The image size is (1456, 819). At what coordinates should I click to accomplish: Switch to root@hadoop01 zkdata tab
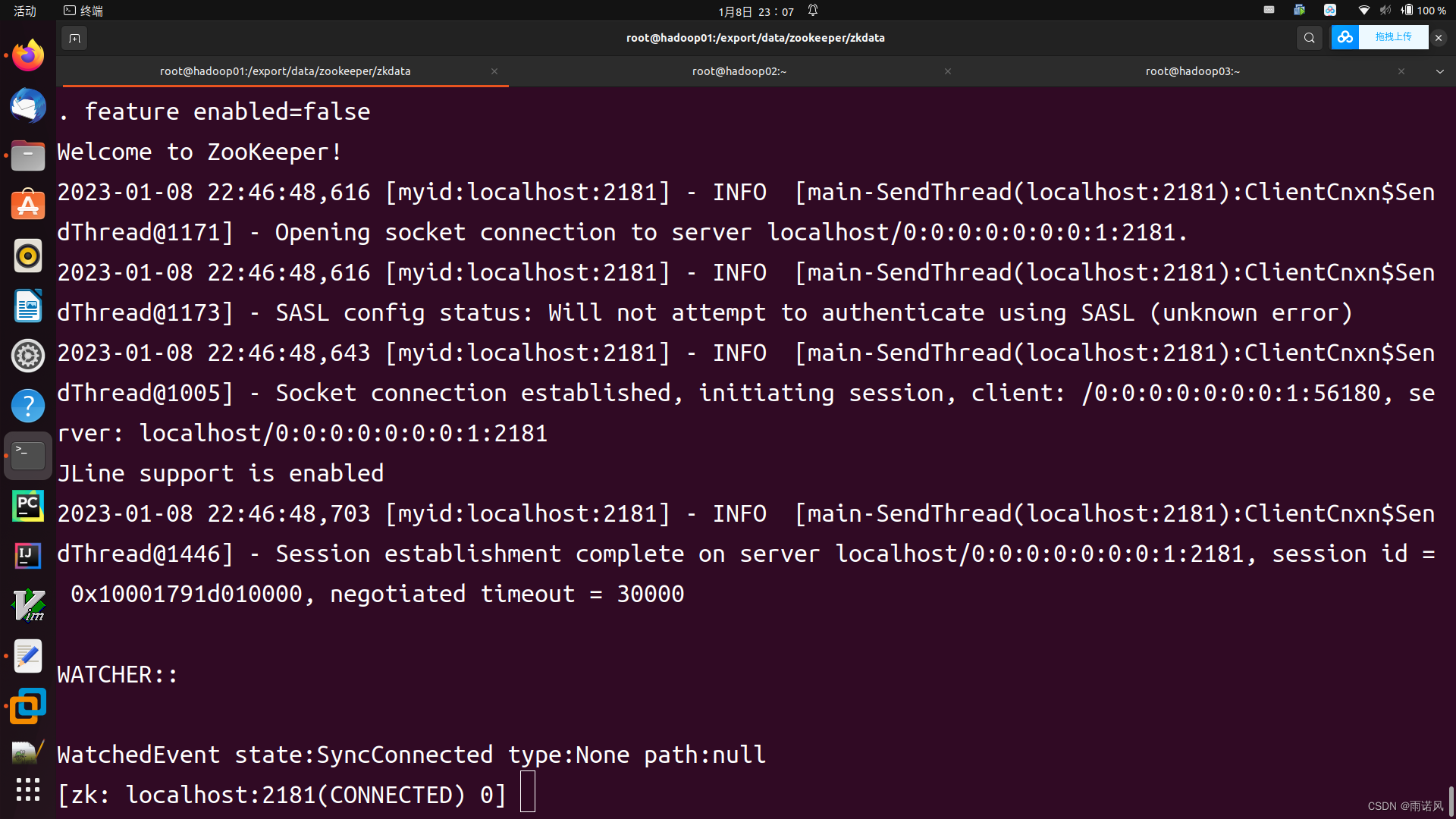click(285, 71)
